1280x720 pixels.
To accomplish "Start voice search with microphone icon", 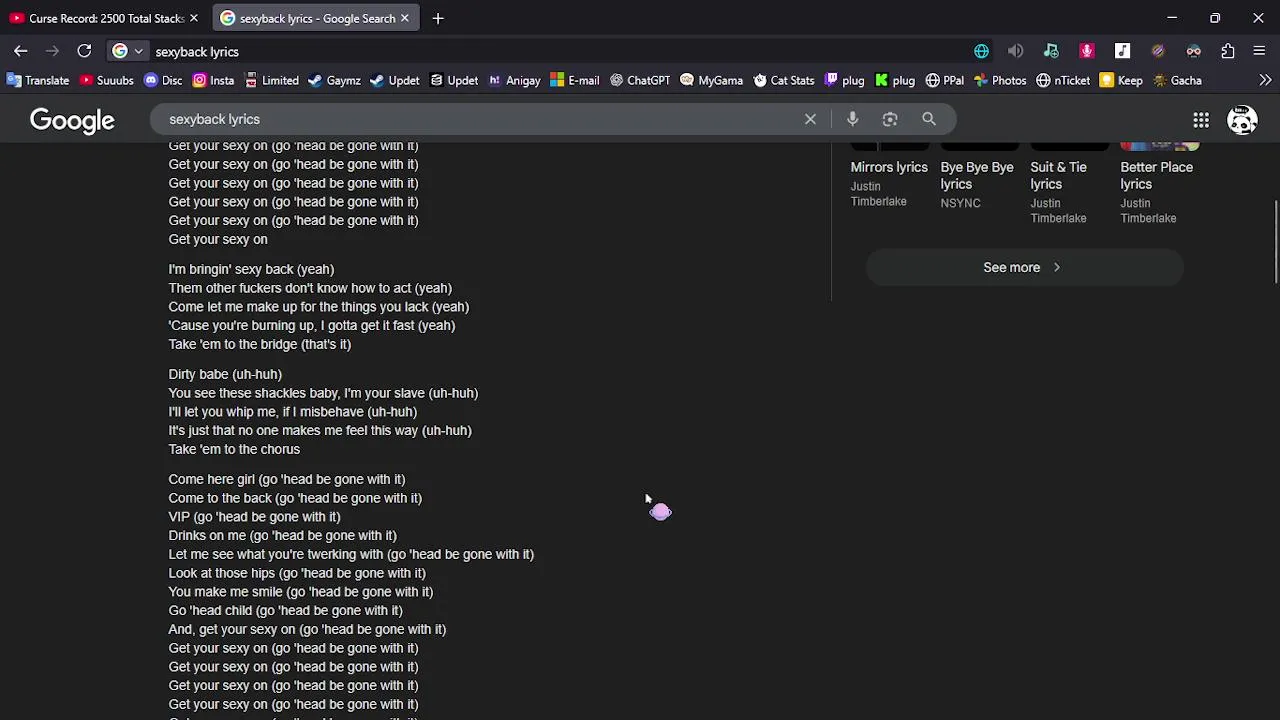I will pos(852,119).
